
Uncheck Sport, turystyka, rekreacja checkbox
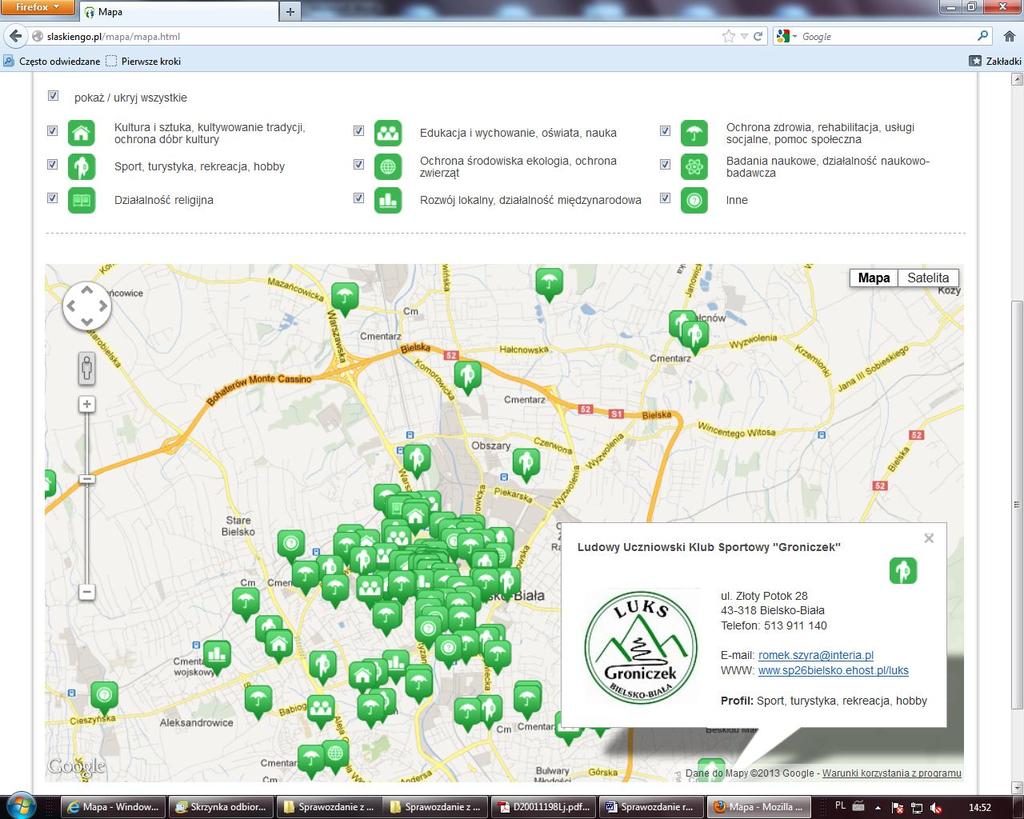pyautogui.click(x=53, y=164)
